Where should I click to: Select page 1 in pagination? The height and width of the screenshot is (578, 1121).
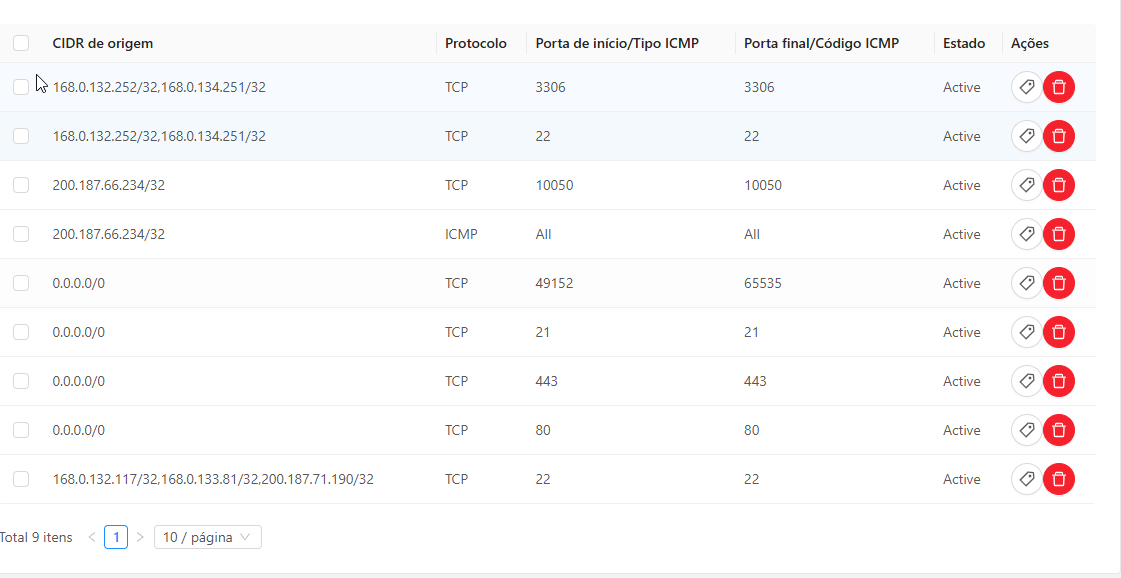coord(116,537)
